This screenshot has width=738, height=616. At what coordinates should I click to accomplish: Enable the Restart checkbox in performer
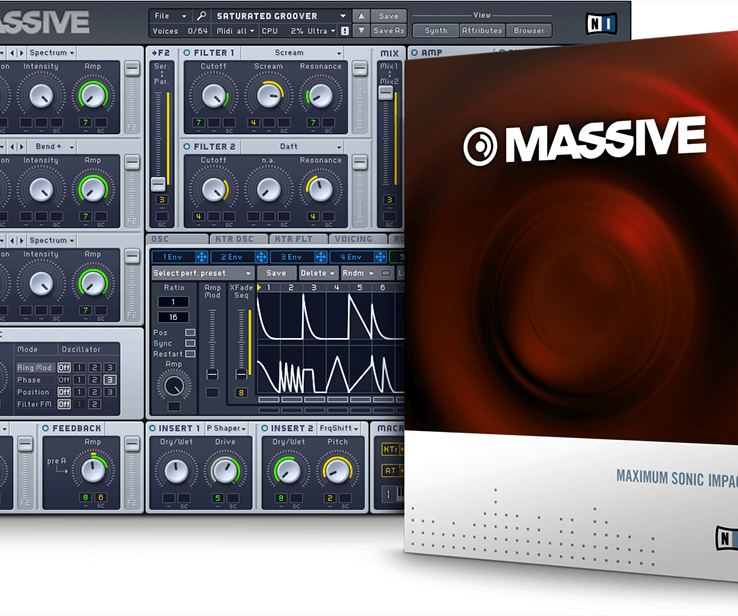point(190,353)
